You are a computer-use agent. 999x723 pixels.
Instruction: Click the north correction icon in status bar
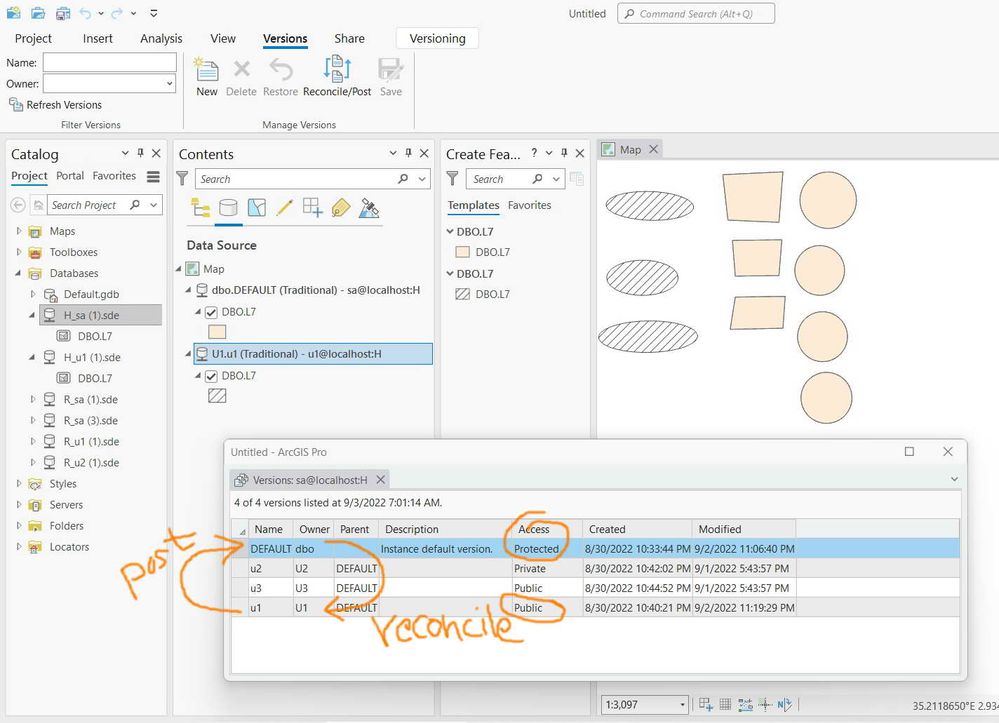pos(784,704)
